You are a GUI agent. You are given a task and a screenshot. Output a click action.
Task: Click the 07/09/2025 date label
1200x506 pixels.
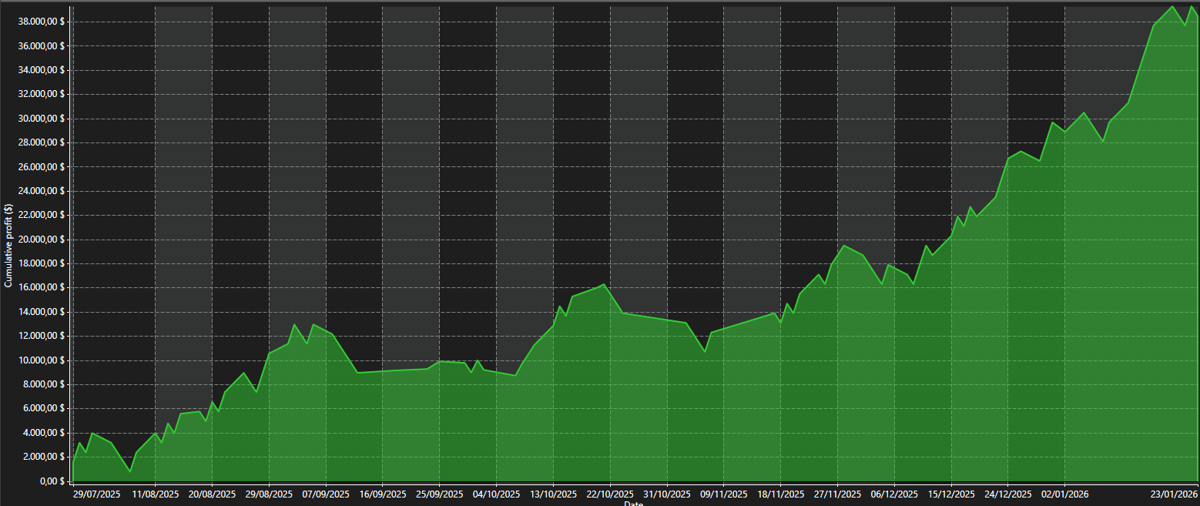(326, 493)
